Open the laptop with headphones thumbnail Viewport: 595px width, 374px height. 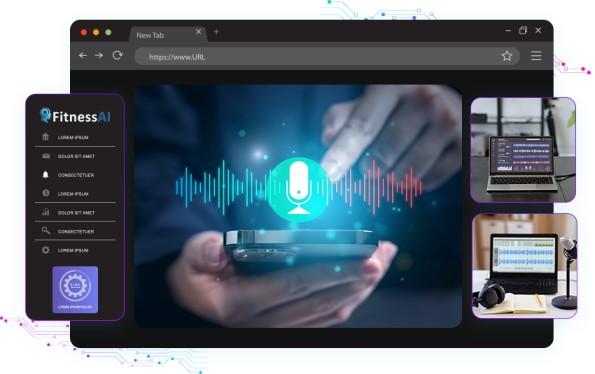[x=524, y=266]
